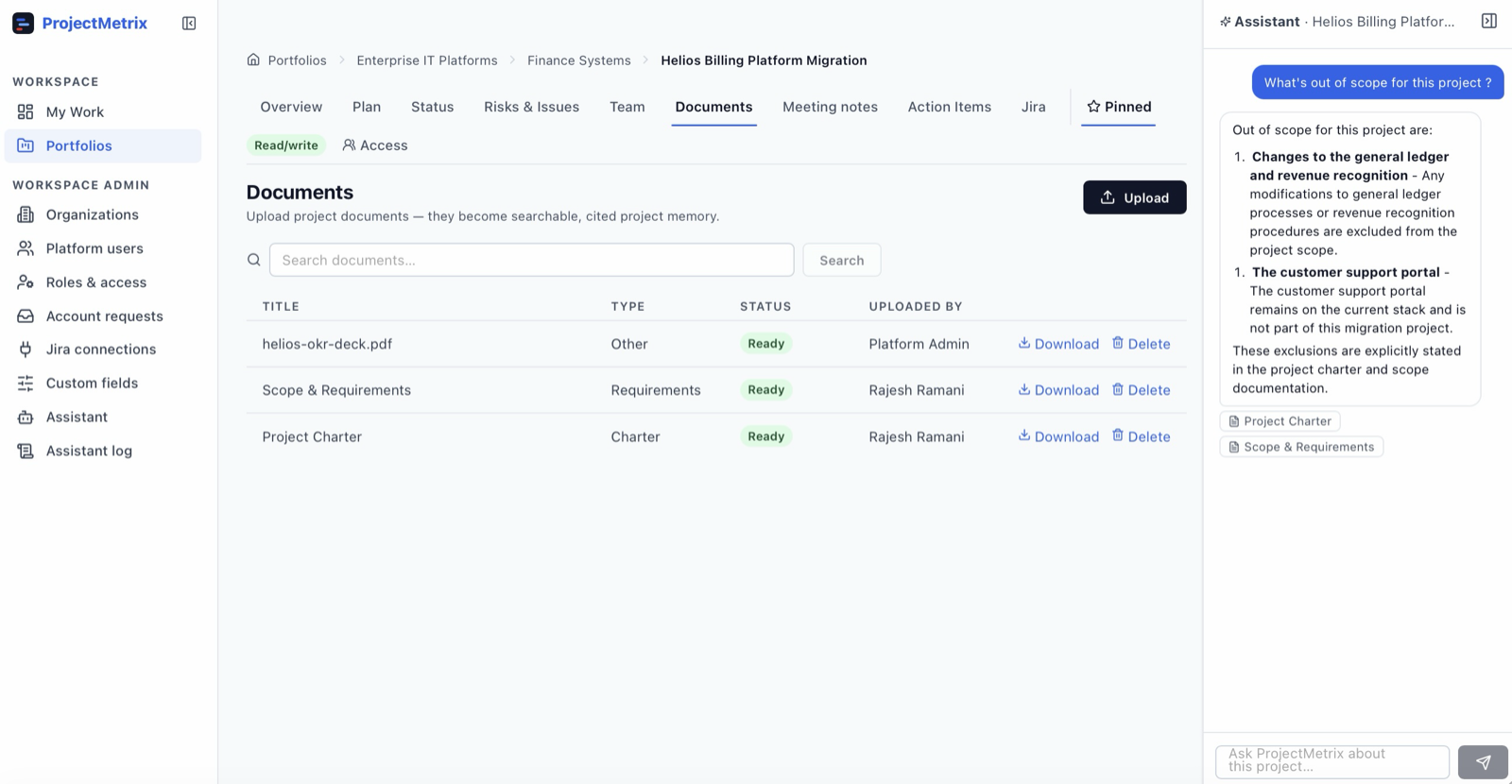Open Organizations admin page

(103, 214)
